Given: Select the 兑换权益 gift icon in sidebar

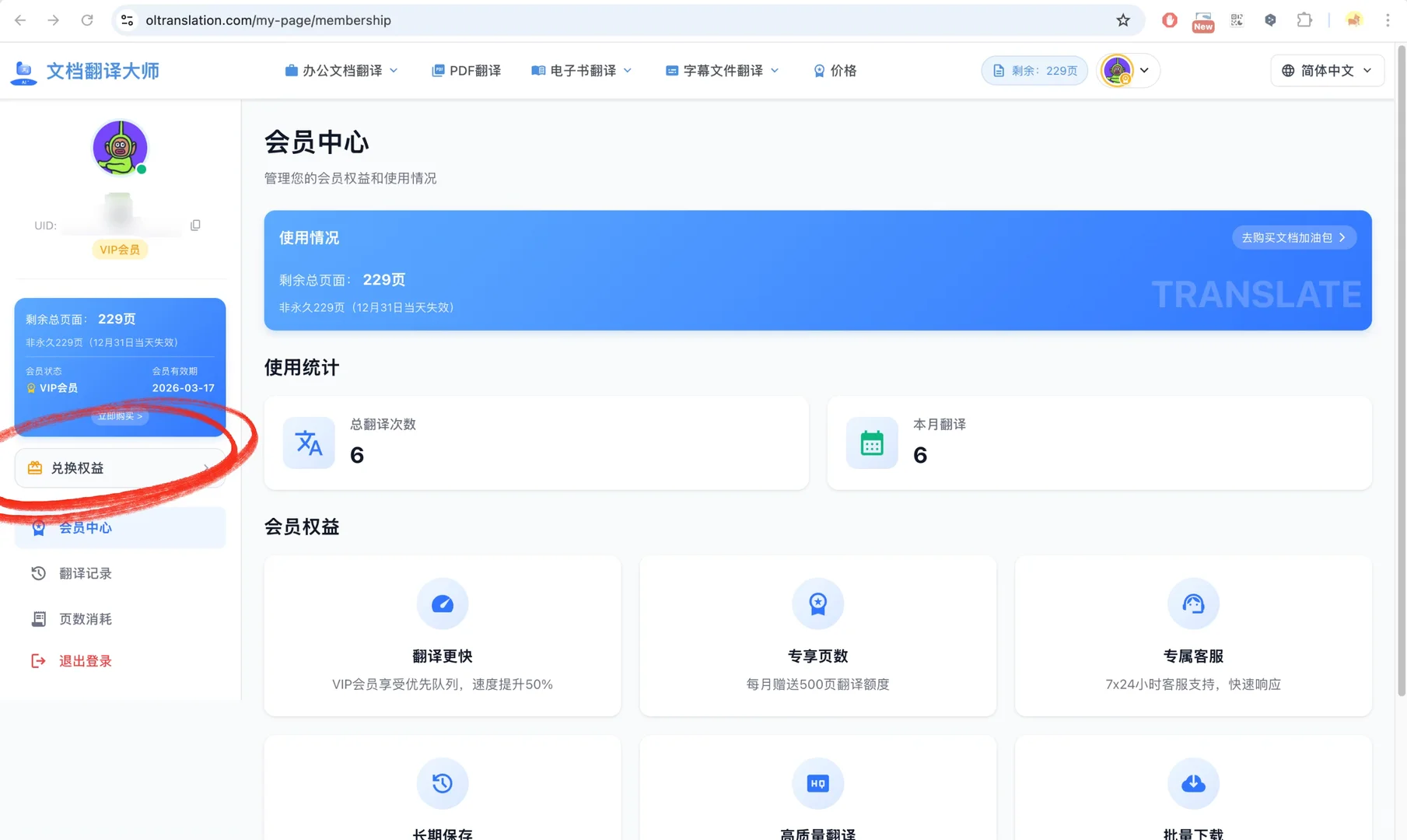Looking at the screenshot, I should (x=34, y=467).
